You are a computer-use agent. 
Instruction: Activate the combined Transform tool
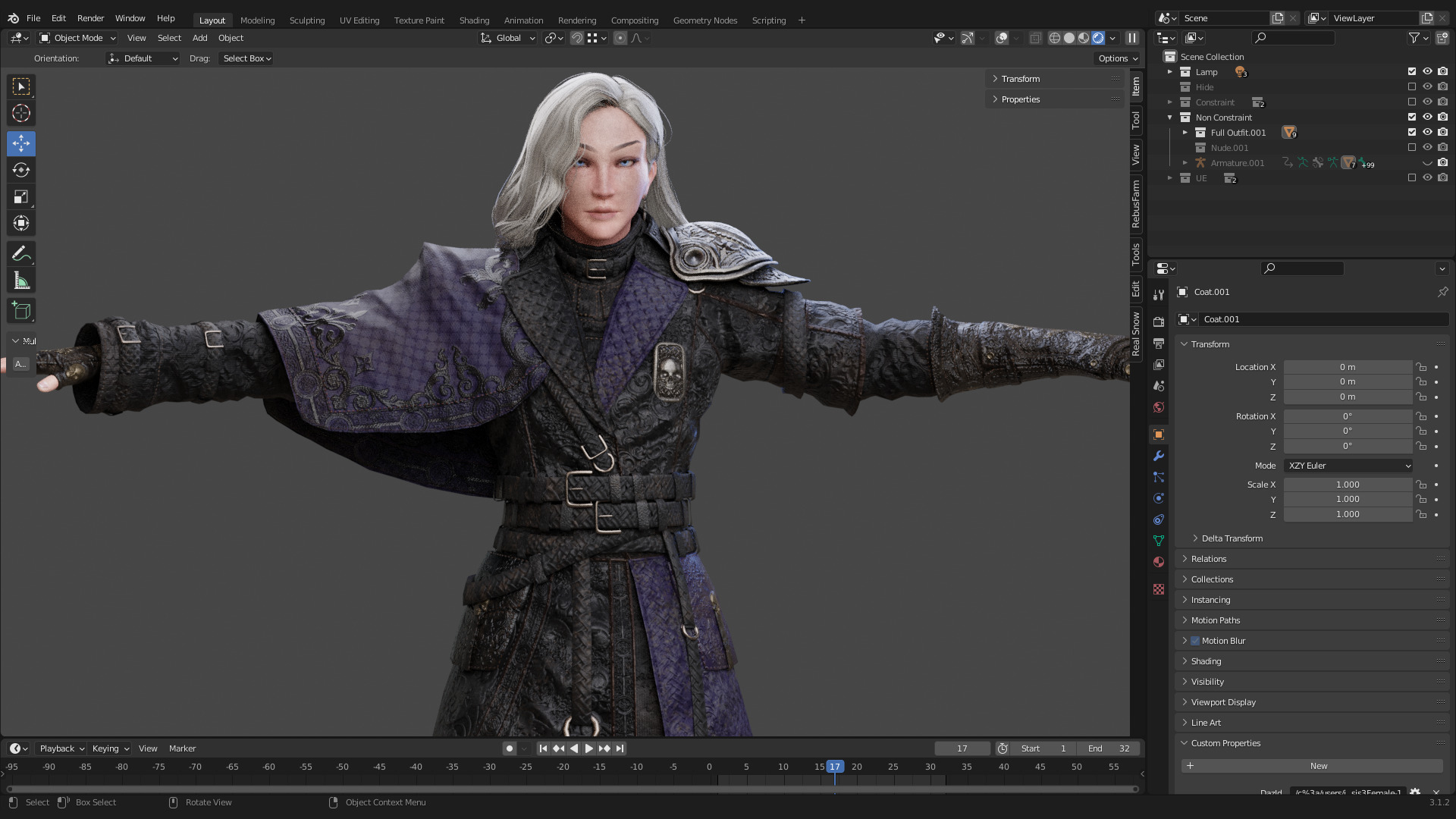click(x=21, y=223)
